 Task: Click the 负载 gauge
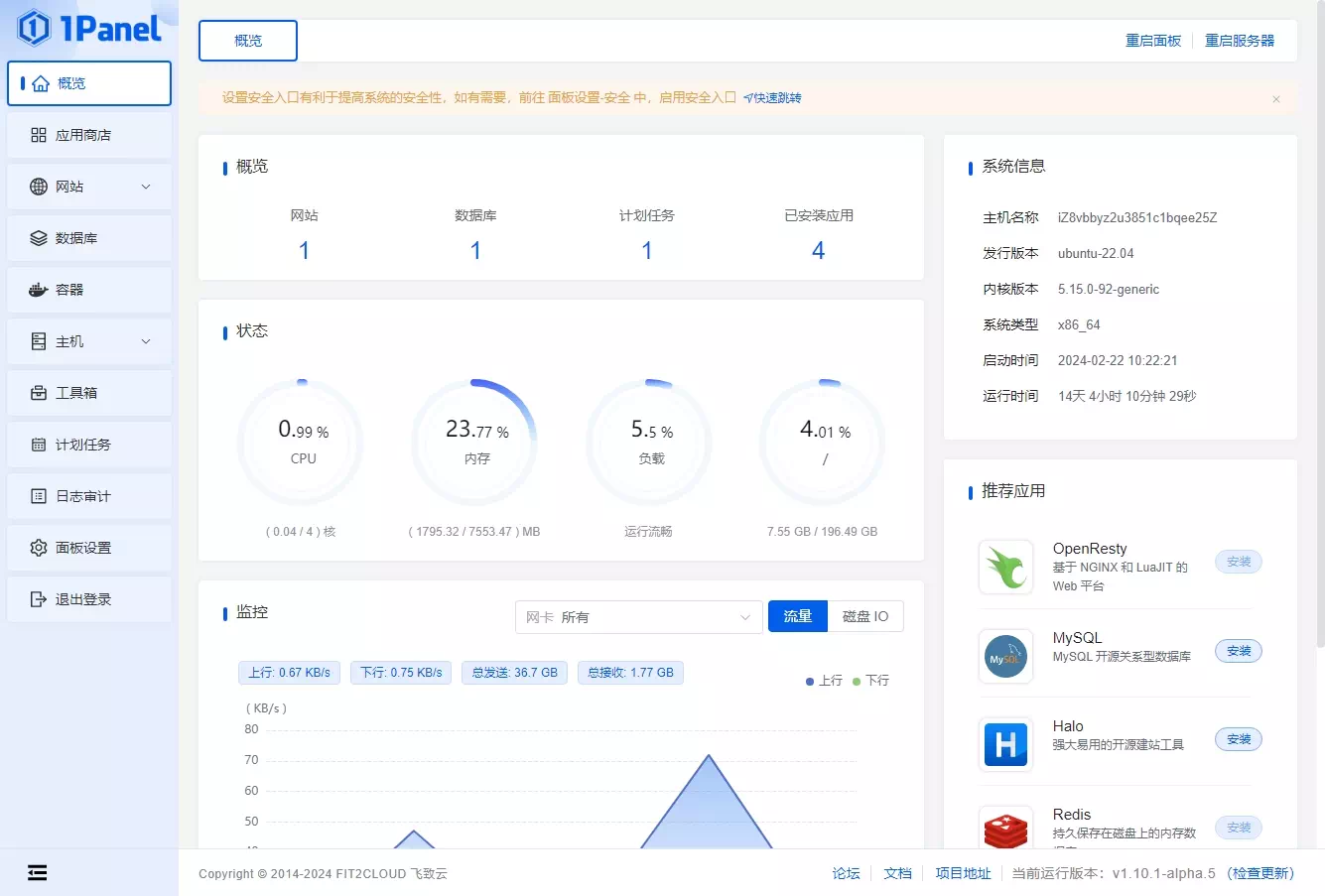(x=651, y=442)
